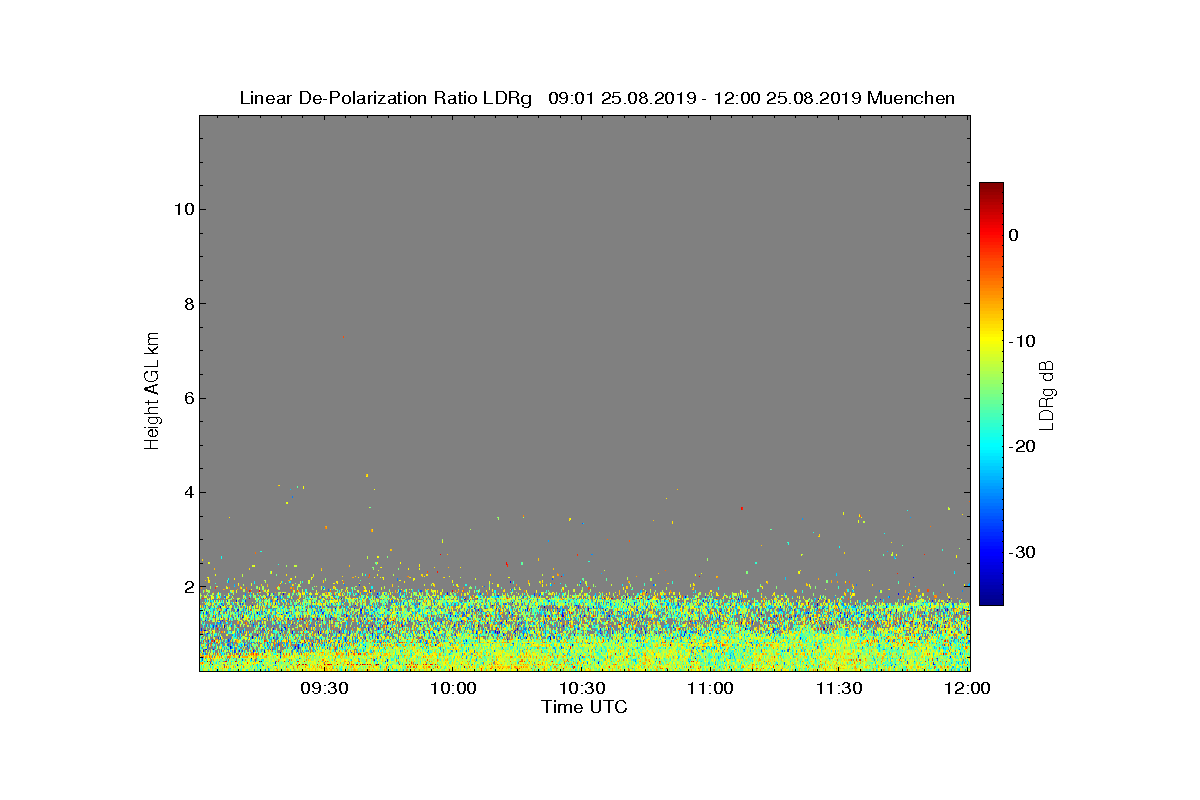The width and height of the screenshot is (1200, 800).
Task: Click the -10 dB colorbar label
Action: [1022, 341]
